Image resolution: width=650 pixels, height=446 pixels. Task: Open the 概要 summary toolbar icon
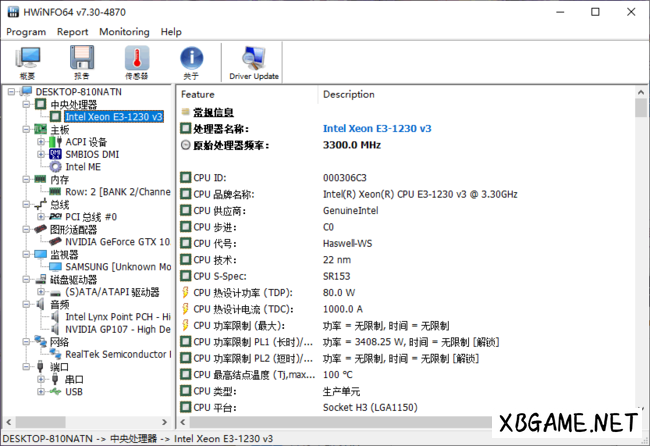(27, 62)
